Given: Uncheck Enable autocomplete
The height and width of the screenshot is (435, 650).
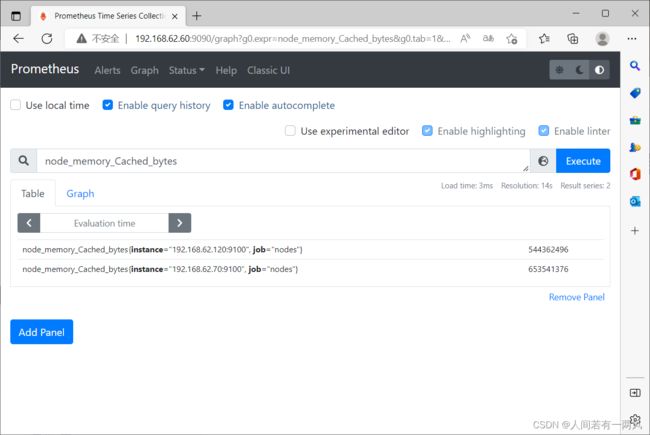Looking at the screenshot, I should (228, 105).
